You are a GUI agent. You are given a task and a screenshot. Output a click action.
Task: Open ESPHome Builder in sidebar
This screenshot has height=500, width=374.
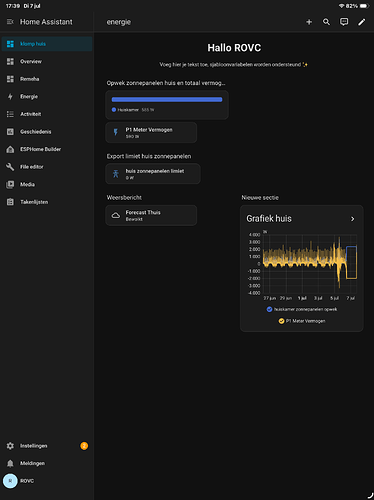click(47, 149)
